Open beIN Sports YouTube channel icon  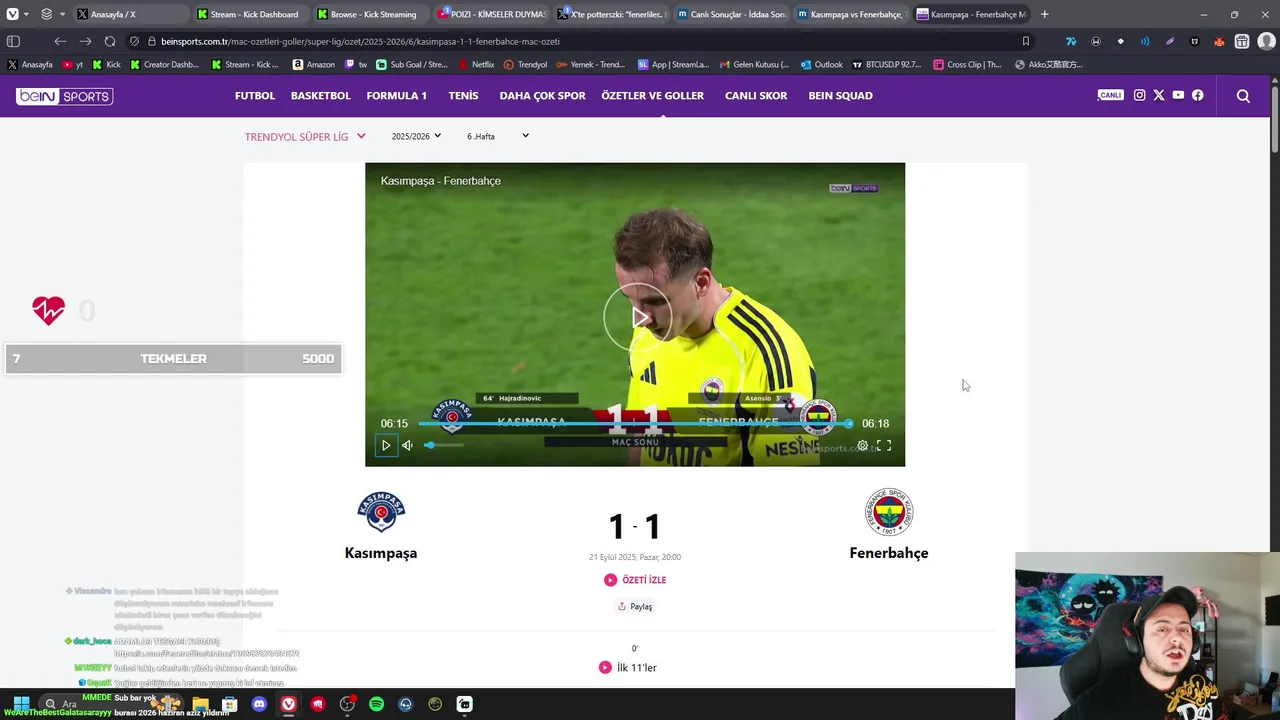coord(1178,95)
